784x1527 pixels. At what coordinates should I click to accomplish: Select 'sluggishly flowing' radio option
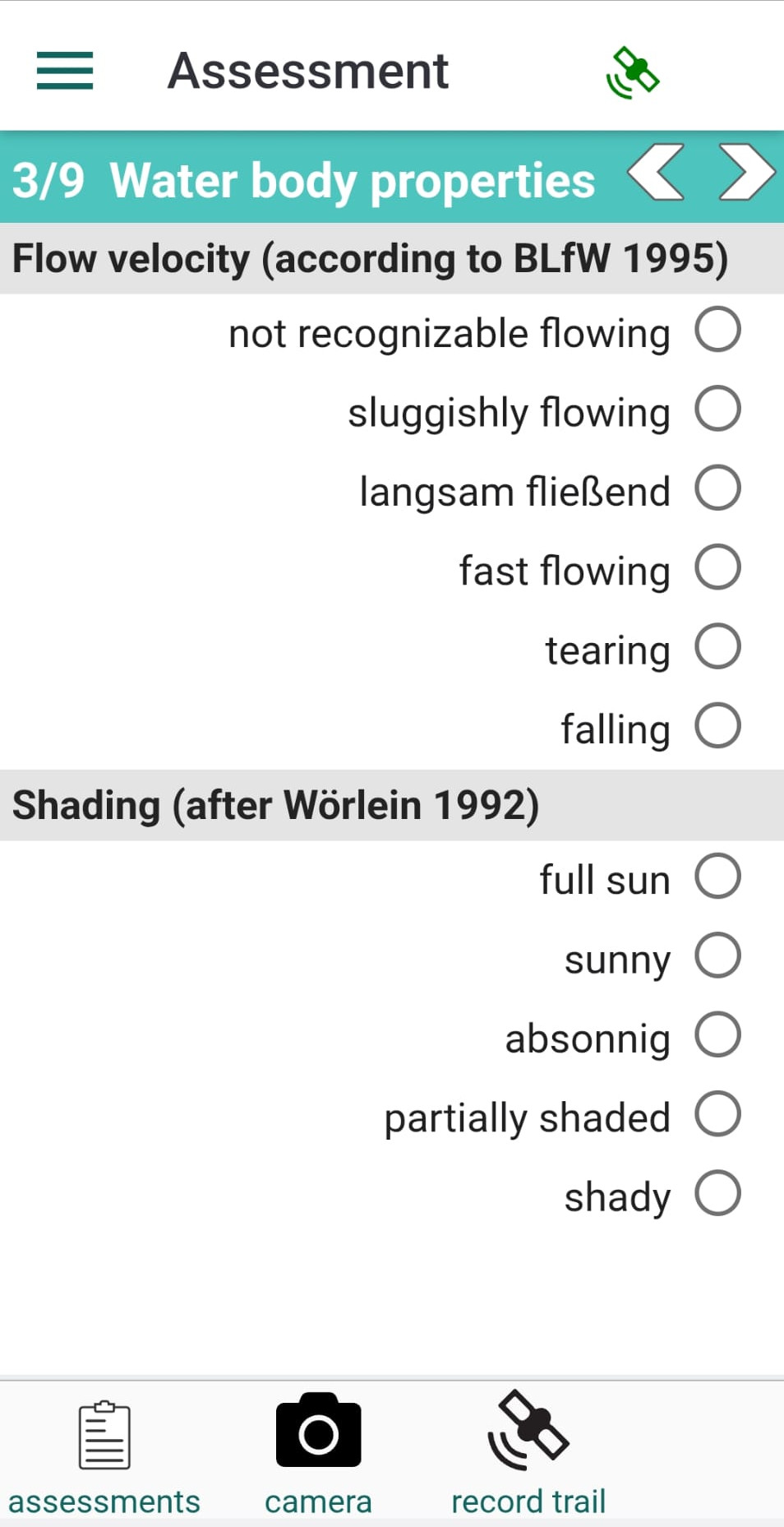tap(717, 409)
